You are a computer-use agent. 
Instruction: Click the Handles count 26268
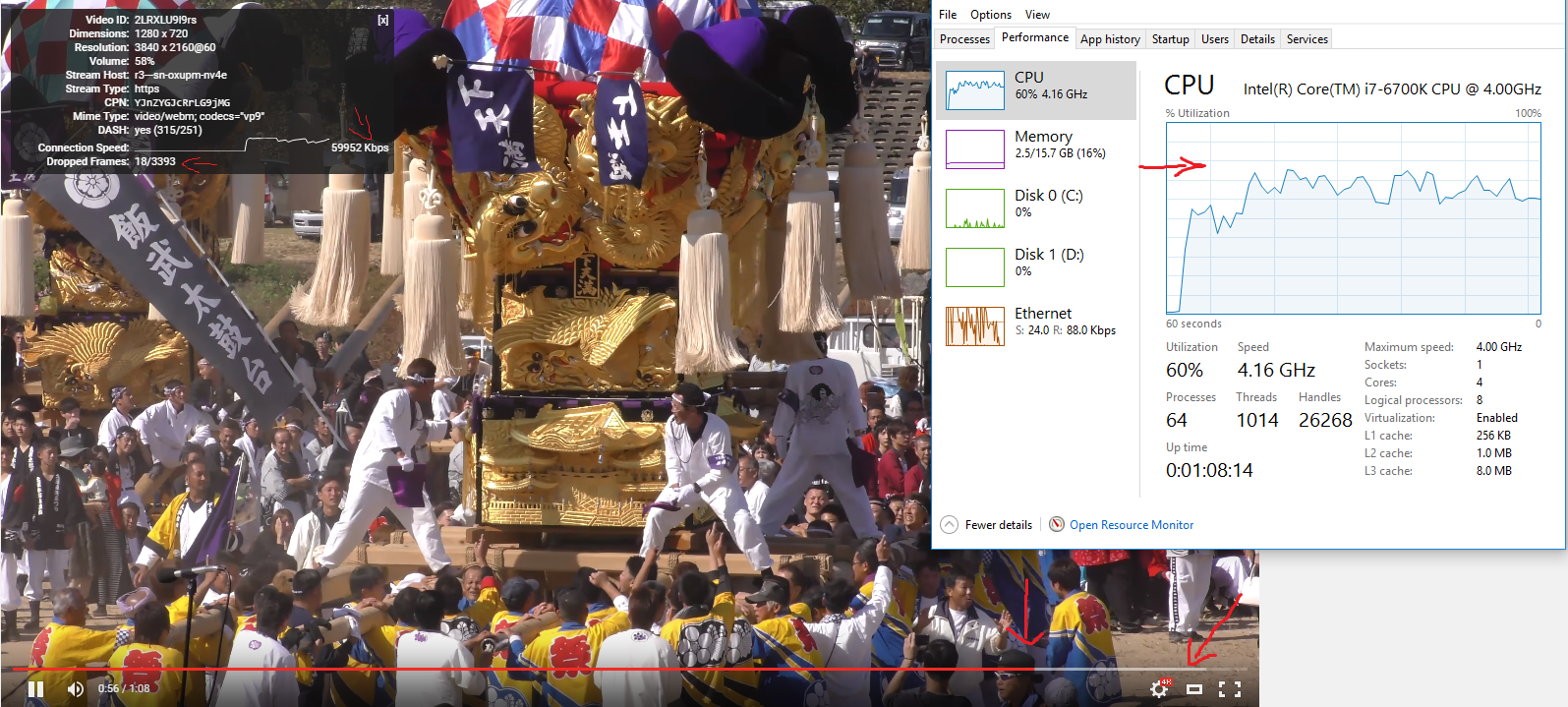coord(1325,420)
